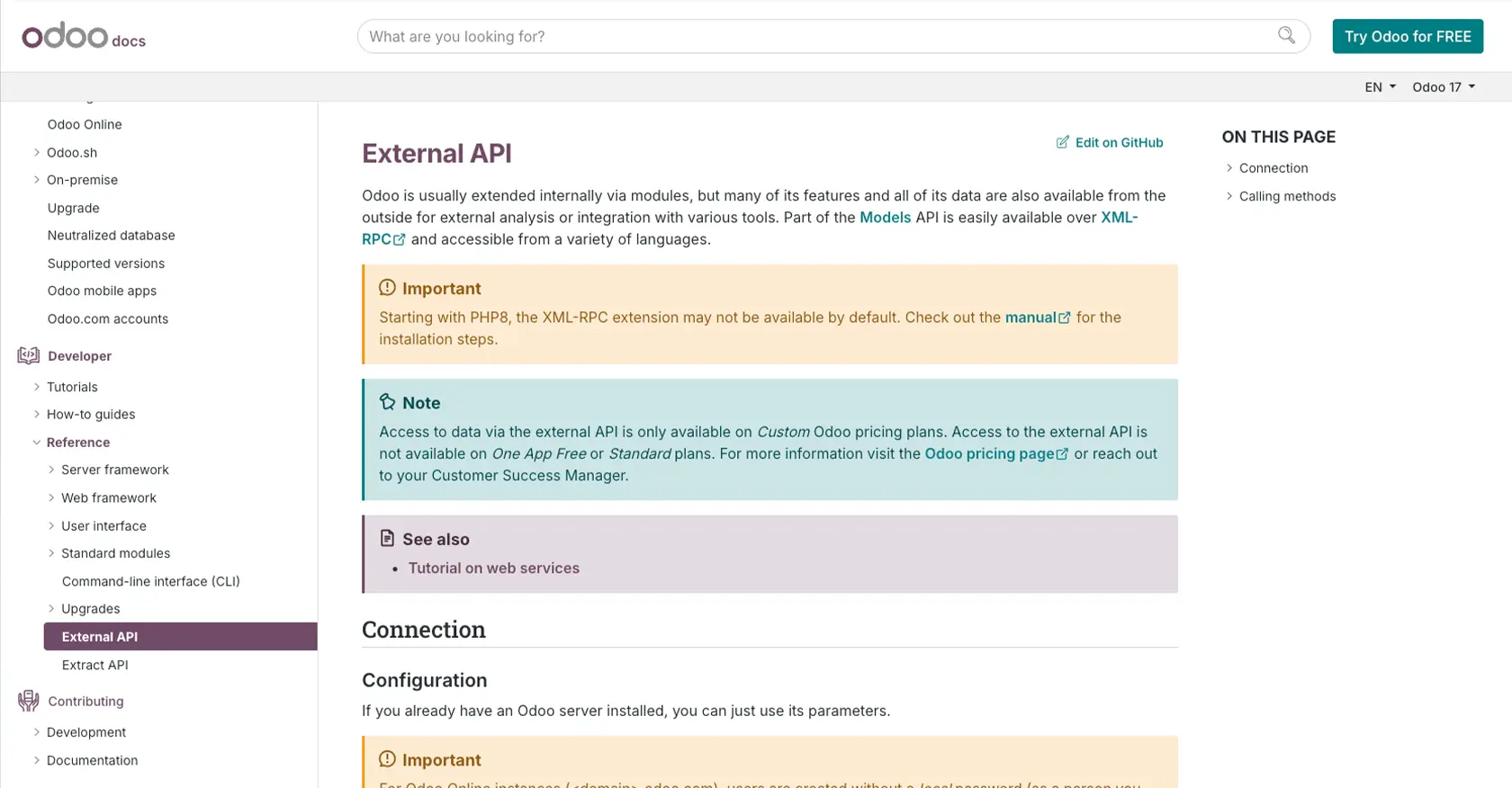Image resolution: width=1512 pixels, height=788 pixels.
Task: Select External API in sidebar
Action: [181, 636]
